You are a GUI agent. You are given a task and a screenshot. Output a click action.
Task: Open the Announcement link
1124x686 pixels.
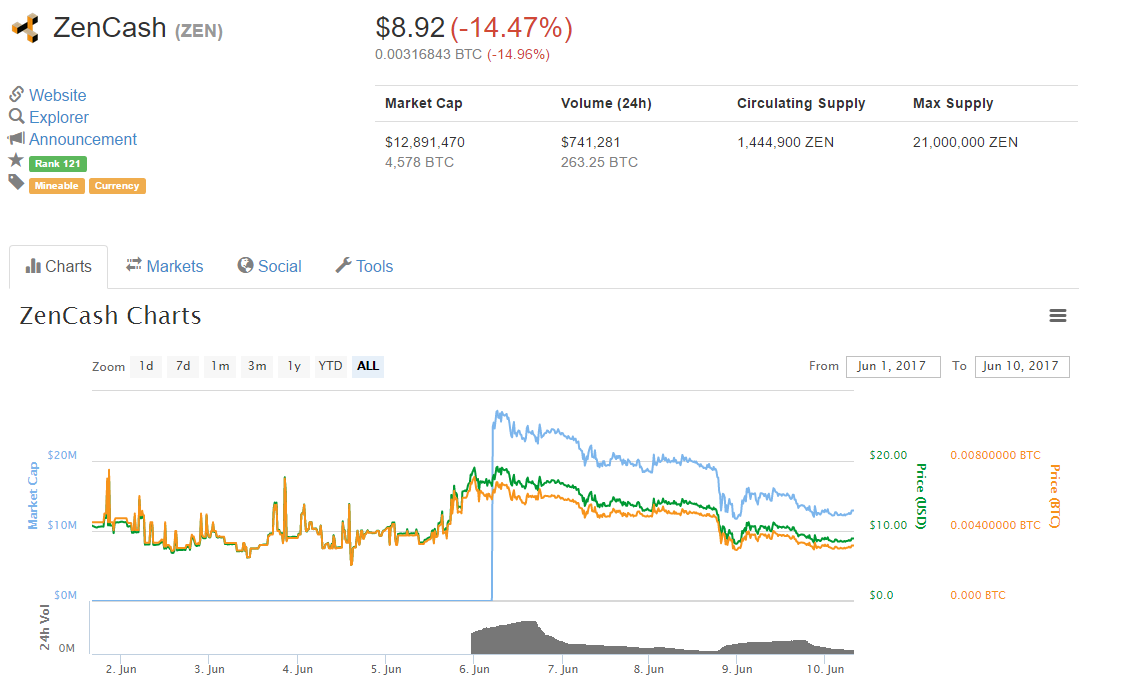pos(83,140)
